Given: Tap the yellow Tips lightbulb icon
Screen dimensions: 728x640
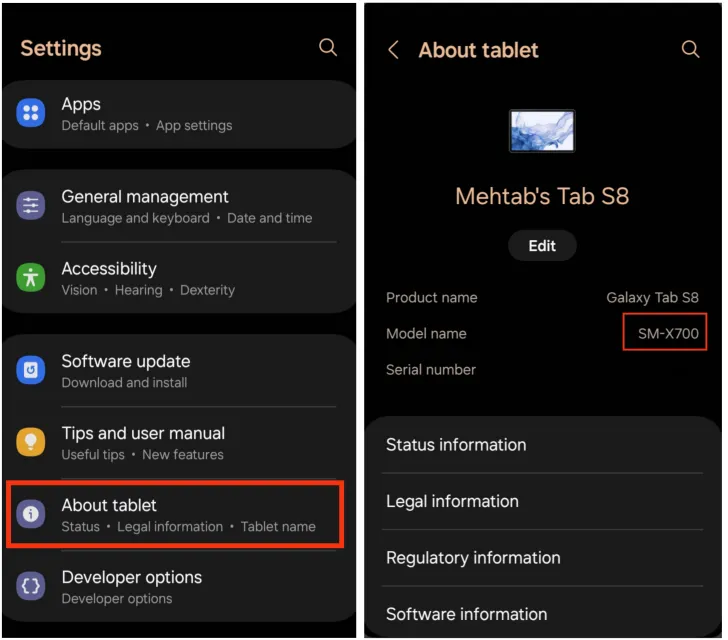Looking at the screenshot, I should point(31,442).
